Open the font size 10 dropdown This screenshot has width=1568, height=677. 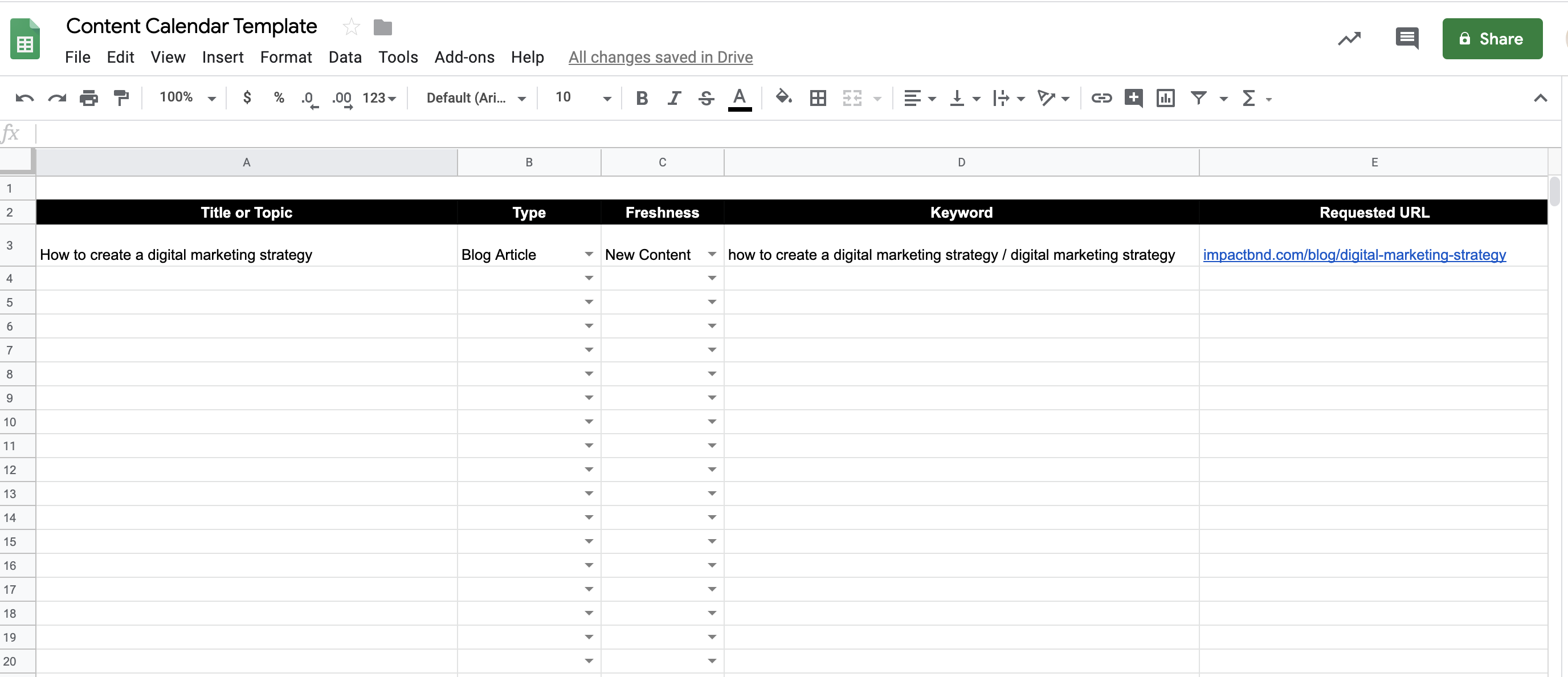click(x=582, y=97)
